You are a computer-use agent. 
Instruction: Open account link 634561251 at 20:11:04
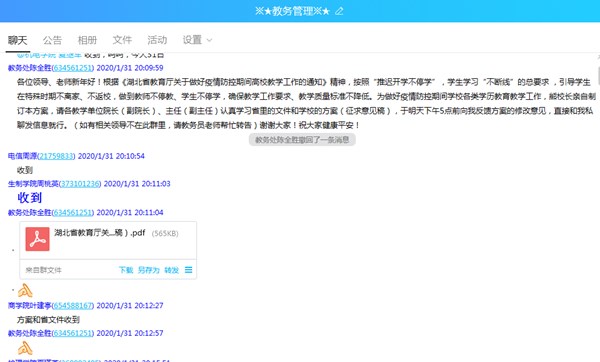coord(72,212)
